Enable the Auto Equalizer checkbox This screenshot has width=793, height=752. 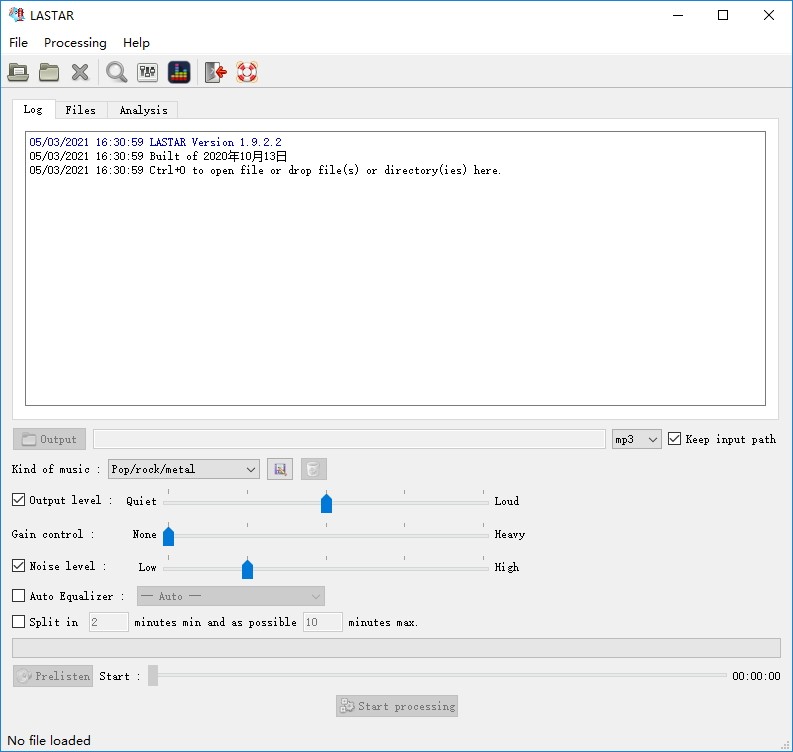coord(18,596)
